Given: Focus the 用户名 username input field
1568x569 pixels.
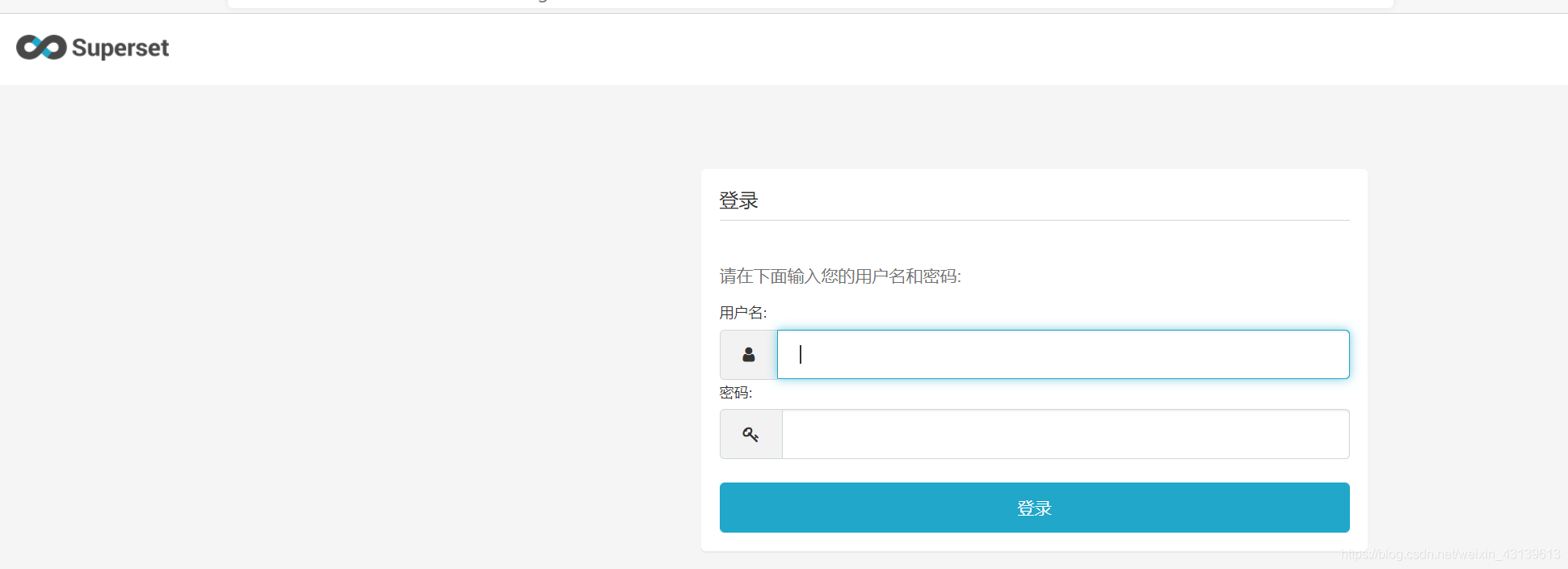Looking at the screenshot, I should tap(1062, 355).
